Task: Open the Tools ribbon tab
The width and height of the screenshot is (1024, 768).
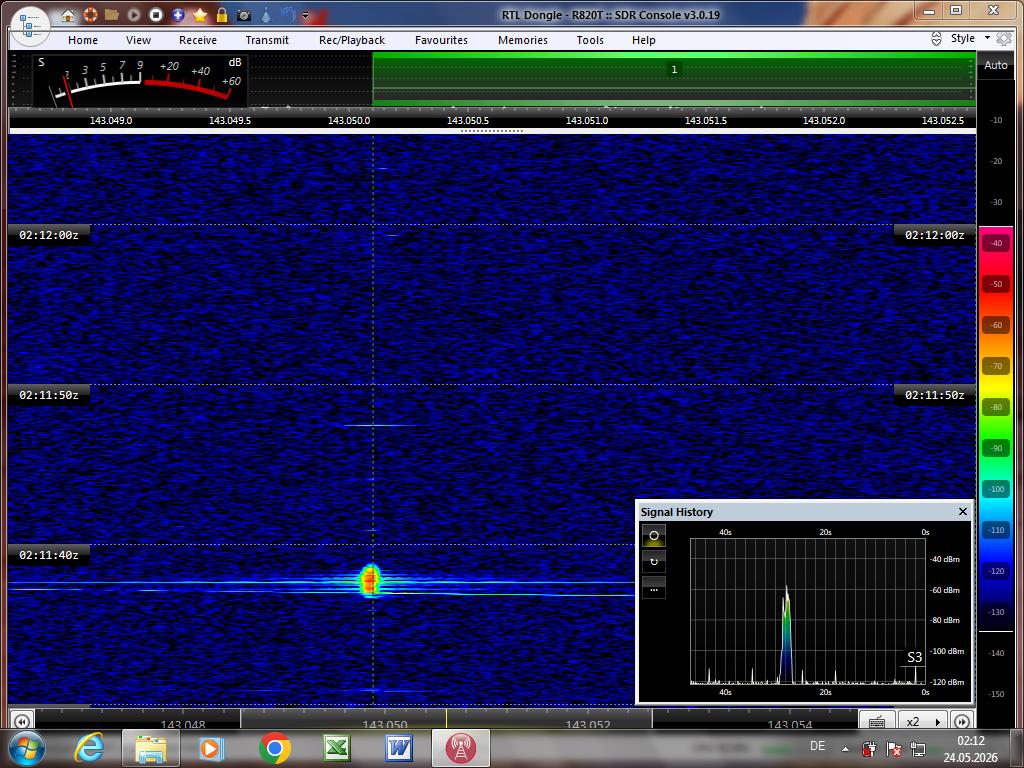Action: 590,40
